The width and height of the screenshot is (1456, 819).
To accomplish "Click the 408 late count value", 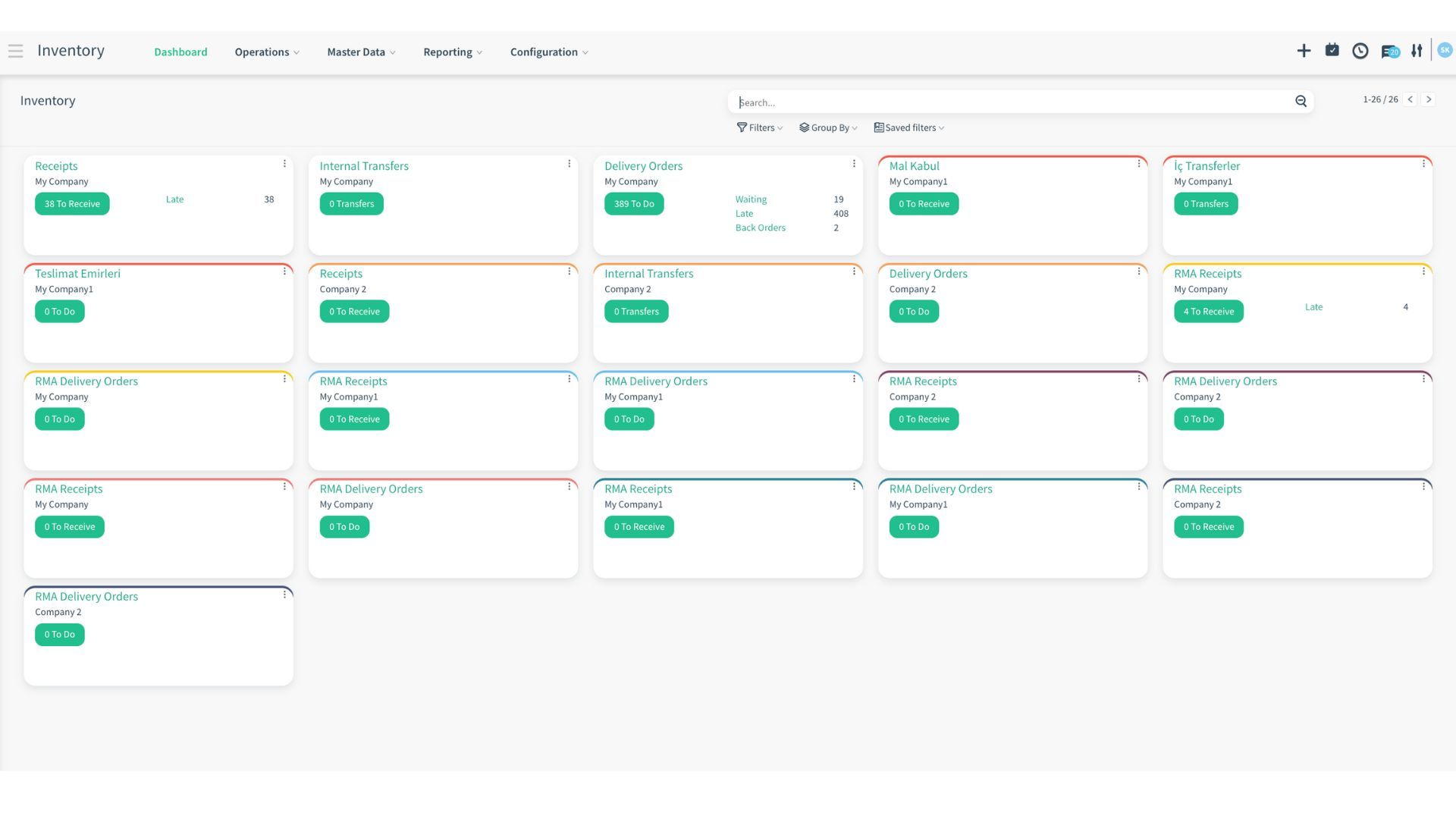I will coord(841,214).
